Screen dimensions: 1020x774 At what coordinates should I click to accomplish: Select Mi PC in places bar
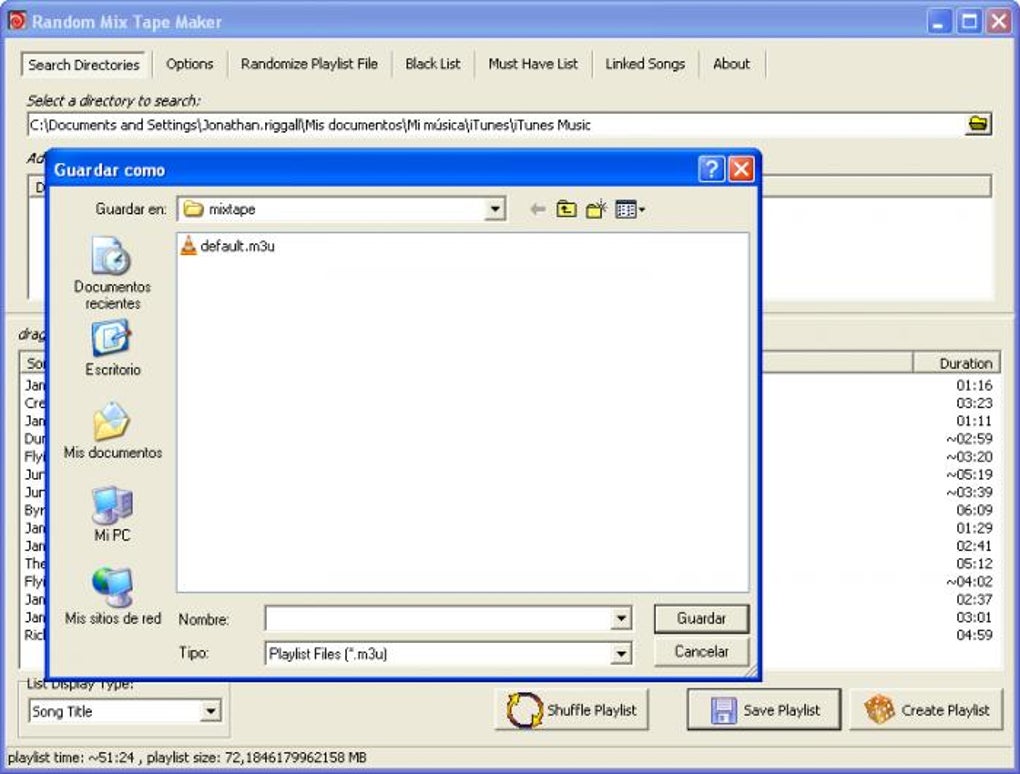[x=112, y=514]
